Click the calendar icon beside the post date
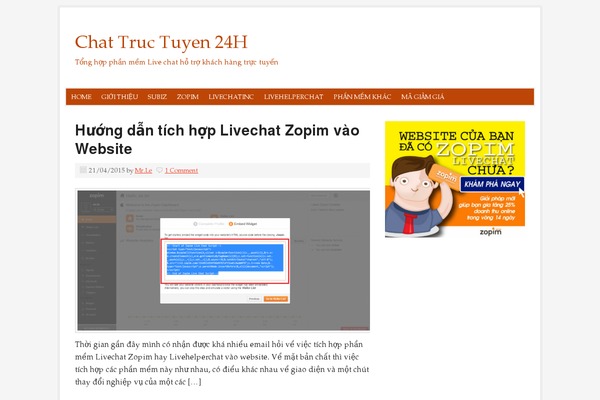 [83, 170]
